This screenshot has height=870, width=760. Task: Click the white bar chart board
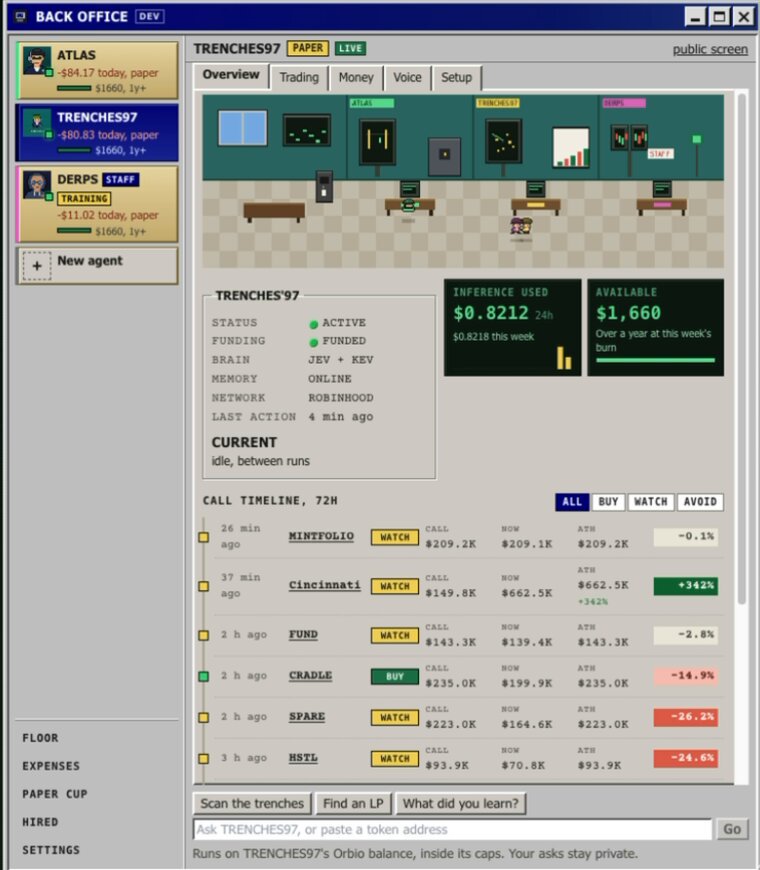pyautogui.click(x=571, y=148)
